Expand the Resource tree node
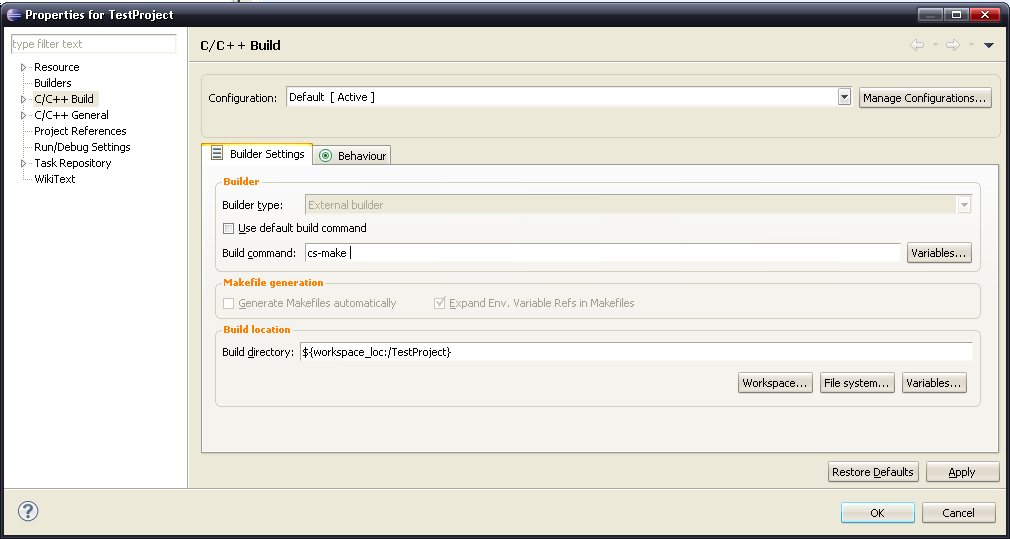The height and width of the screenshot is (539, 1010). pos(23,67)
